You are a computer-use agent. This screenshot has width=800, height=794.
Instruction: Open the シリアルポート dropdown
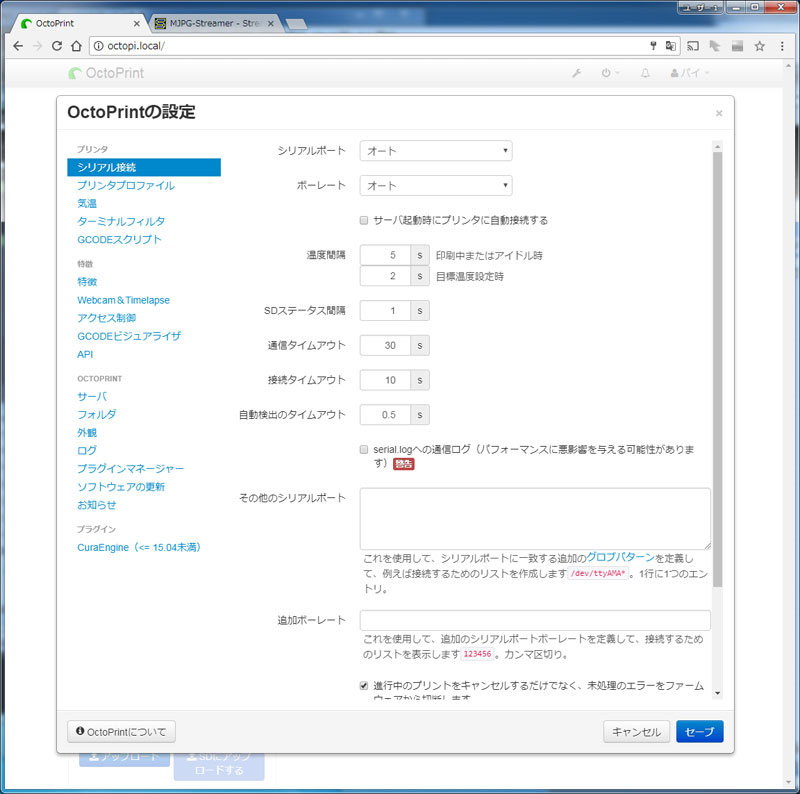436,151
